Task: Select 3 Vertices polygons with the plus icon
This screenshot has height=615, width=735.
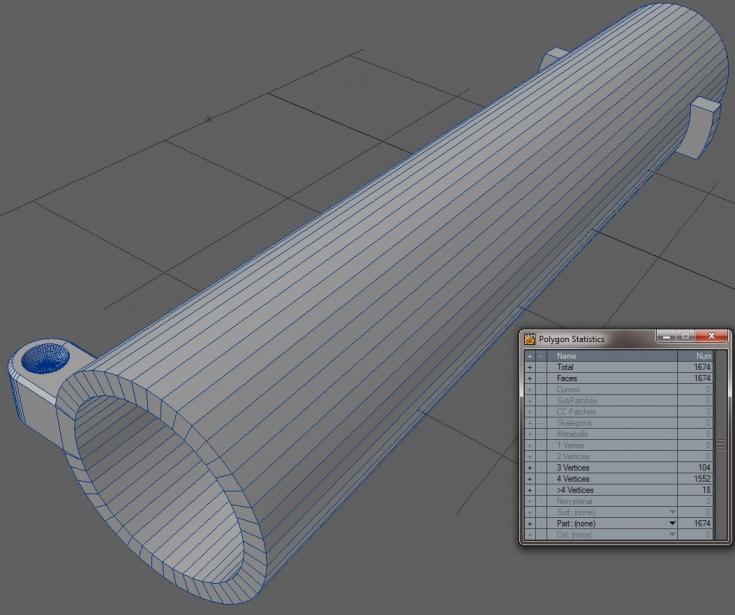Action: click(x=530, y=468)
